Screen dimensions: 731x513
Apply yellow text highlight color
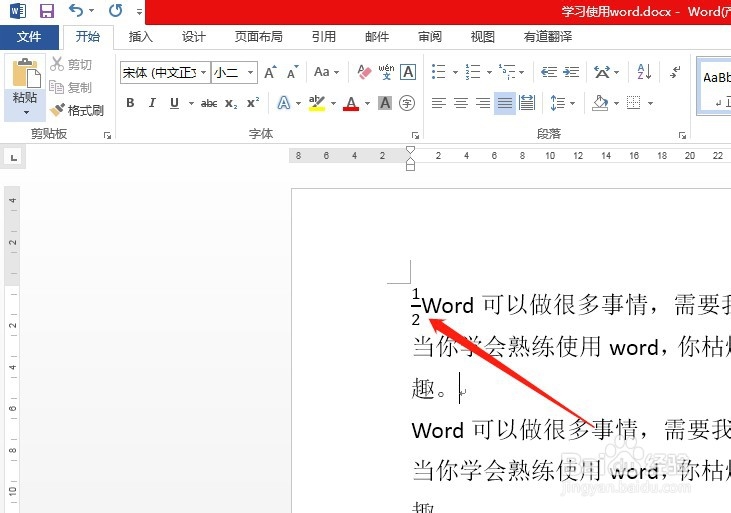317,103
